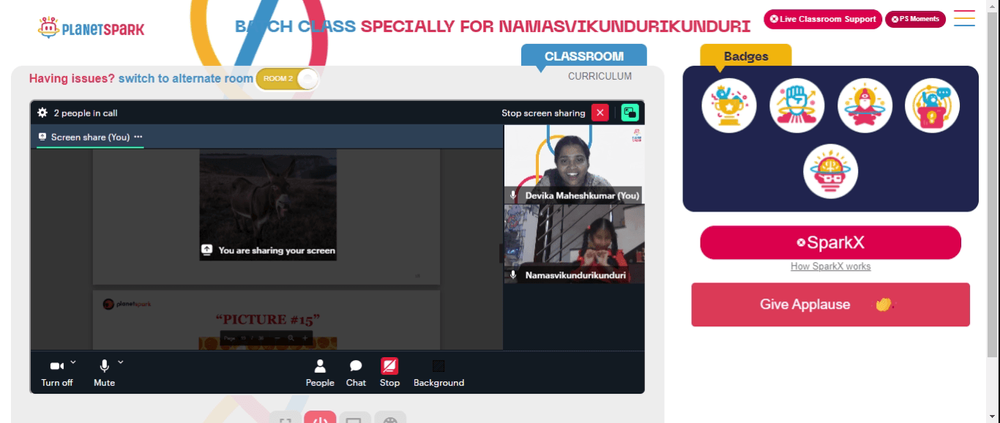The height and width of the screenshot is (423, 1000).
Task: Click the SparkX button
Action: pos(830,242)
